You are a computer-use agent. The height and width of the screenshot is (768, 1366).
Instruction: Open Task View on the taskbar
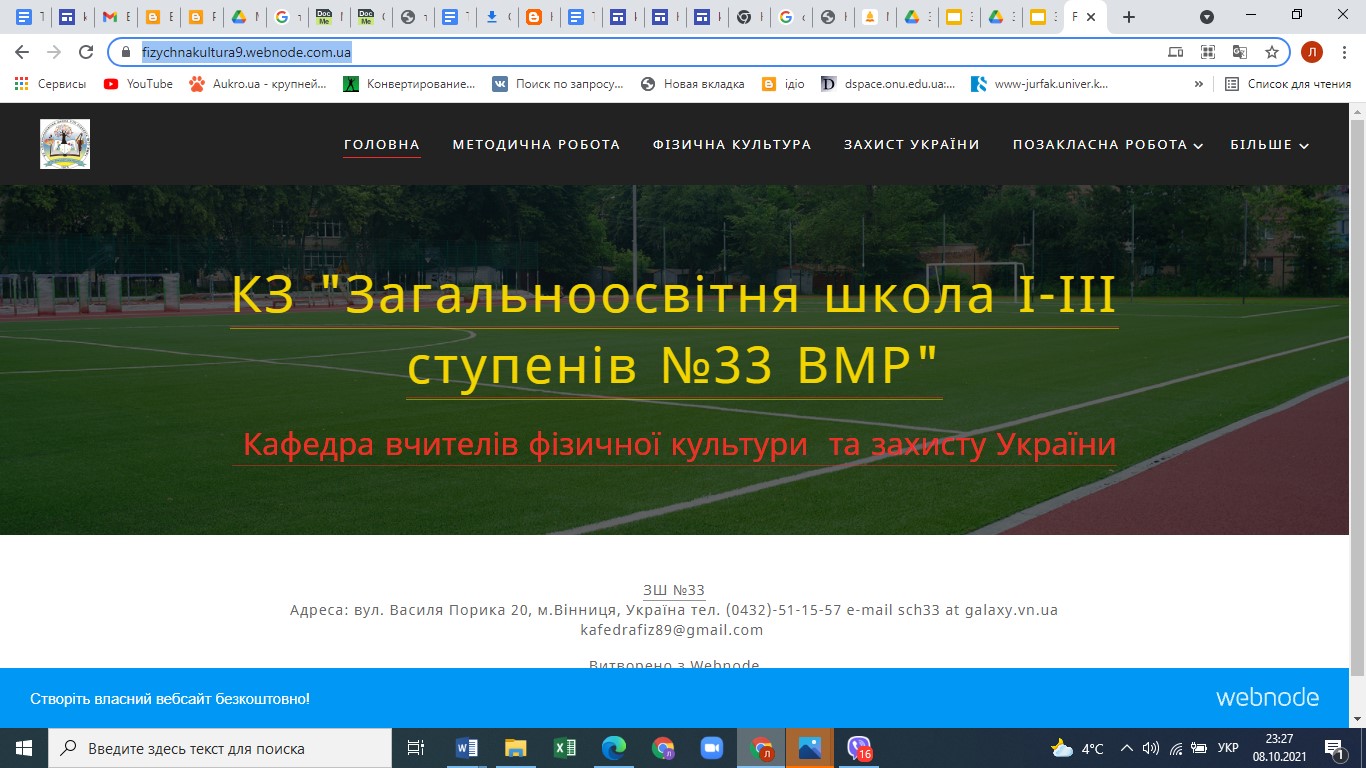[x=416, y=748]
